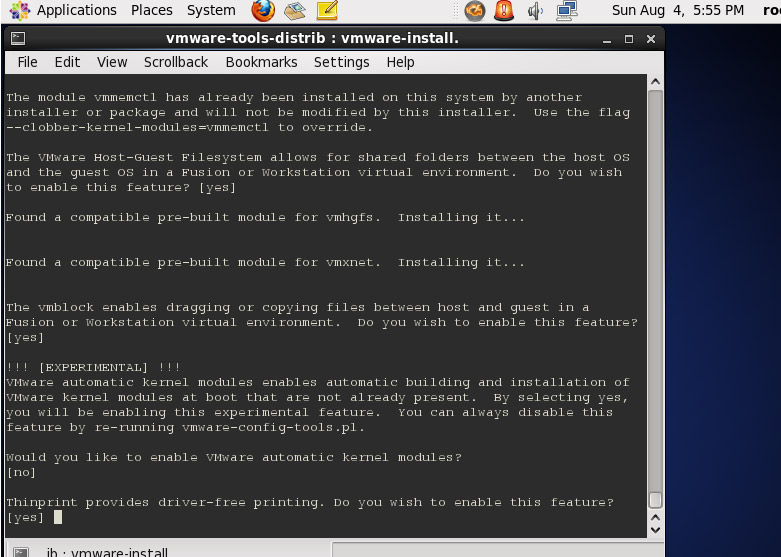Open the notes pencil icon in panel
Viewport: 781px width, 557px height.
point(327,10)
